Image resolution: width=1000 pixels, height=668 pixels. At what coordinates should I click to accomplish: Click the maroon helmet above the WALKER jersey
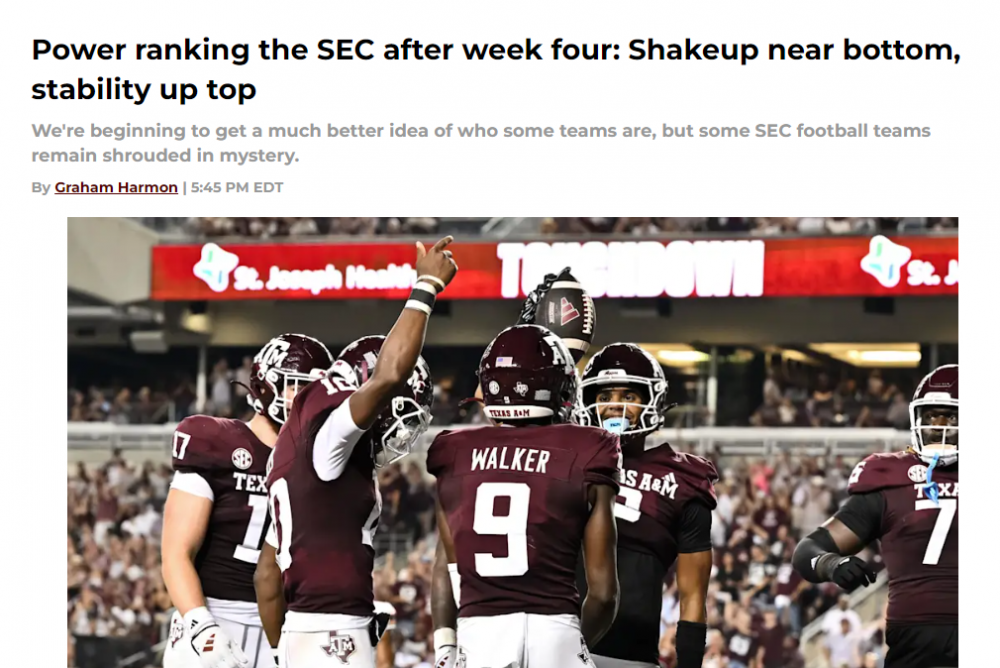526,371
